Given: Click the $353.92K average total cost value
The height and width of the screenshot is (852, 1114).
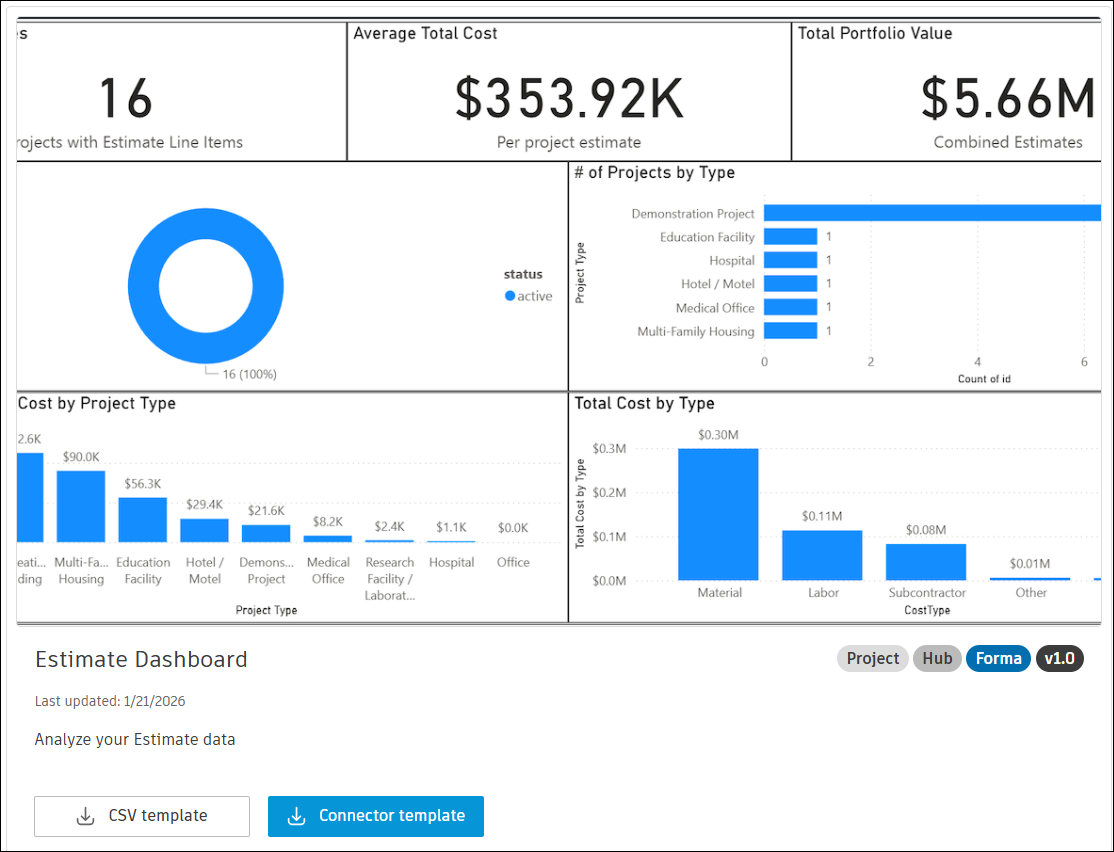Looking at the screenshot, I should tap(569, 98).
